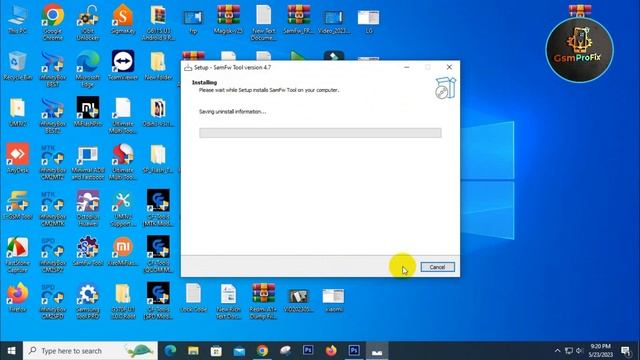Close the SamFw Tool Setup window
The height and width of the screenshot is (360, 640).
[x=449, y=67]
